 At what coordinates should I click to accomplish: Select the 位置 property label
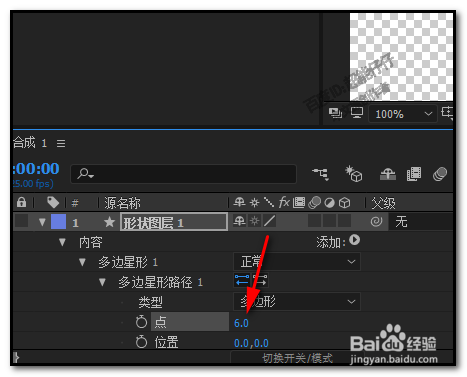[166, 342]
